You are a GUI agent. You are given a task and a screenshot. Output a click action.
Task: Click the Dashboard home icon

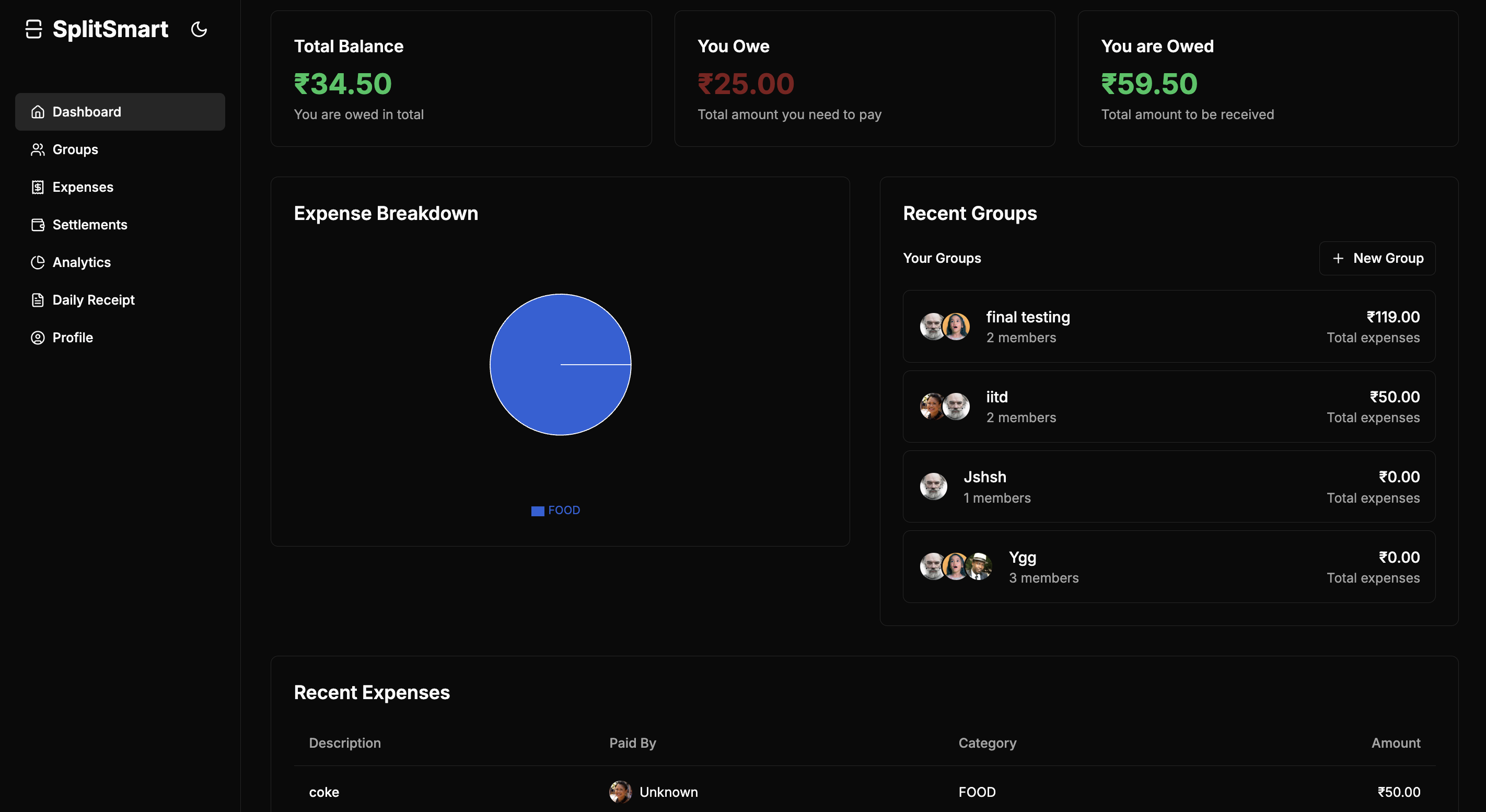38,112
